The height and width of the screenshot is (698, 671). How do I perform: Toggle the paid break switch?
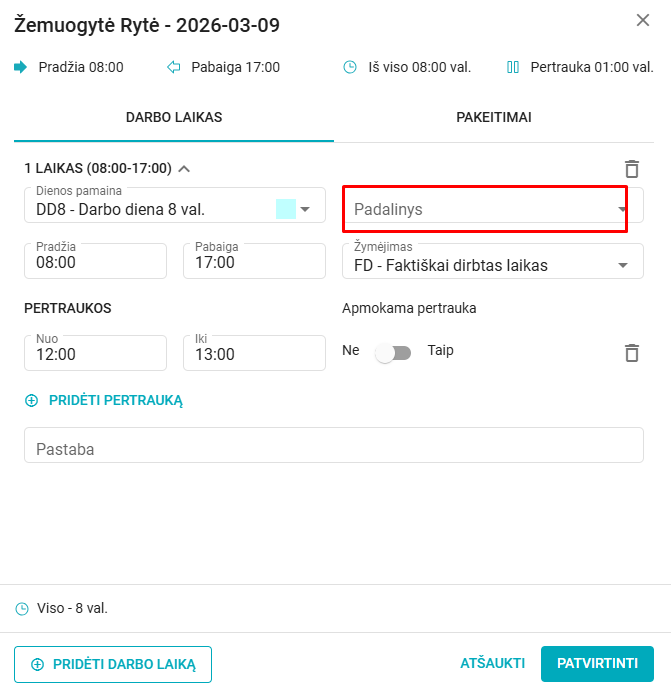(x=392, y=353)
